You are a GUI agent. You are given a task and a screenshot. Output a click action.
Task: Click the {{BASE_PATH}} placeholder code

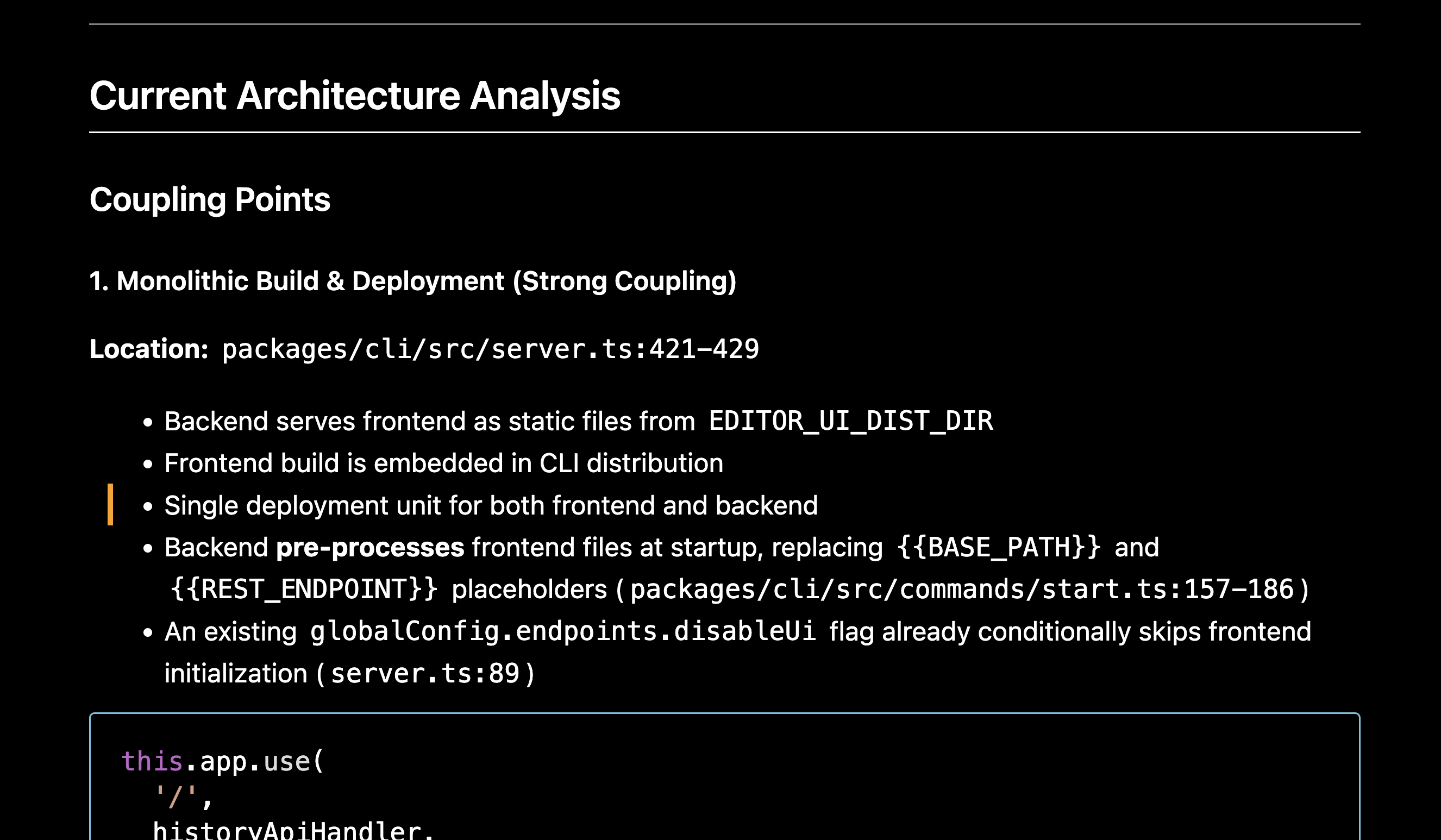pyautogui.click(x=998, y=548)
